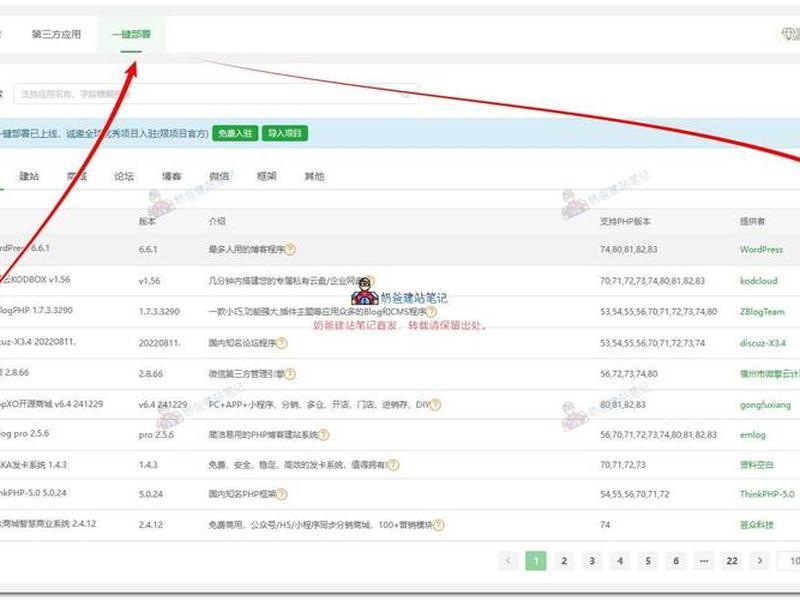The image size is (800, 600).
Task: Select the 最多人用的博客程序 description text
Action: [246, 249]
